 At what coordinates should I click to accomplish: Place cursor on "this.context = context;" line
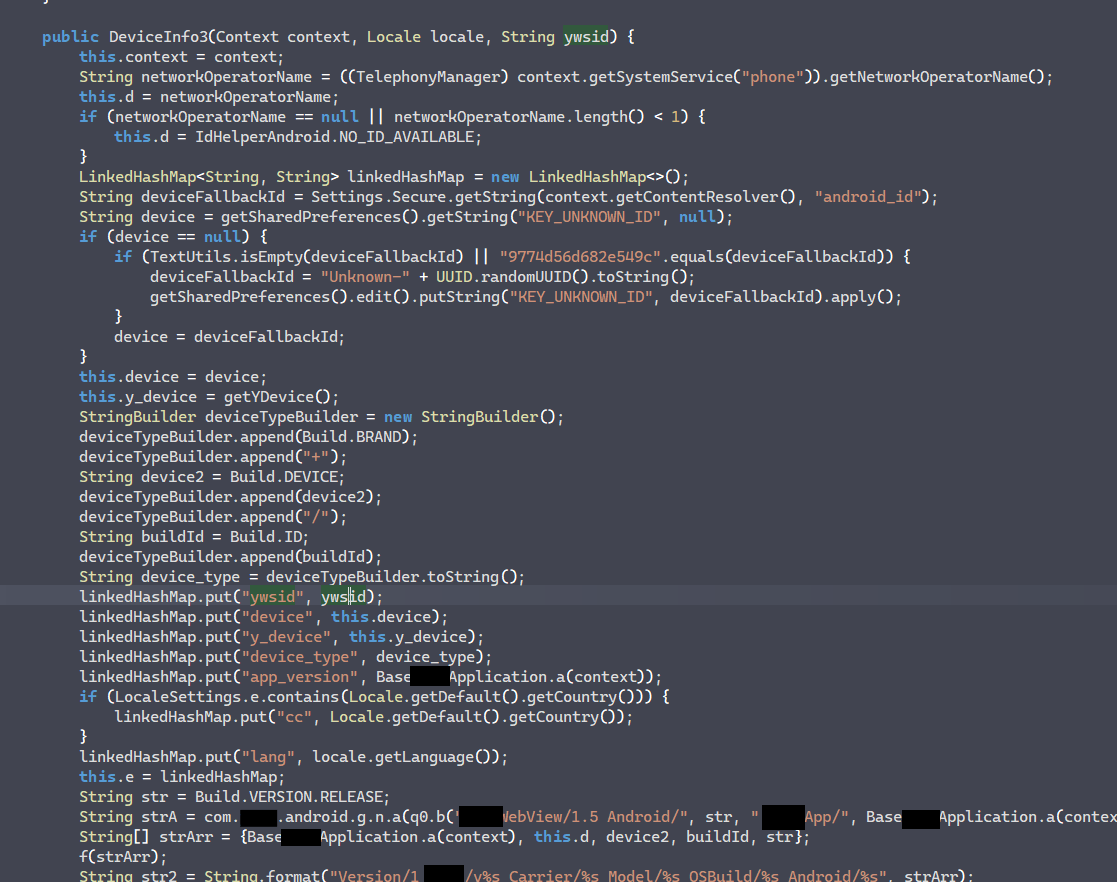pos(181,57)
